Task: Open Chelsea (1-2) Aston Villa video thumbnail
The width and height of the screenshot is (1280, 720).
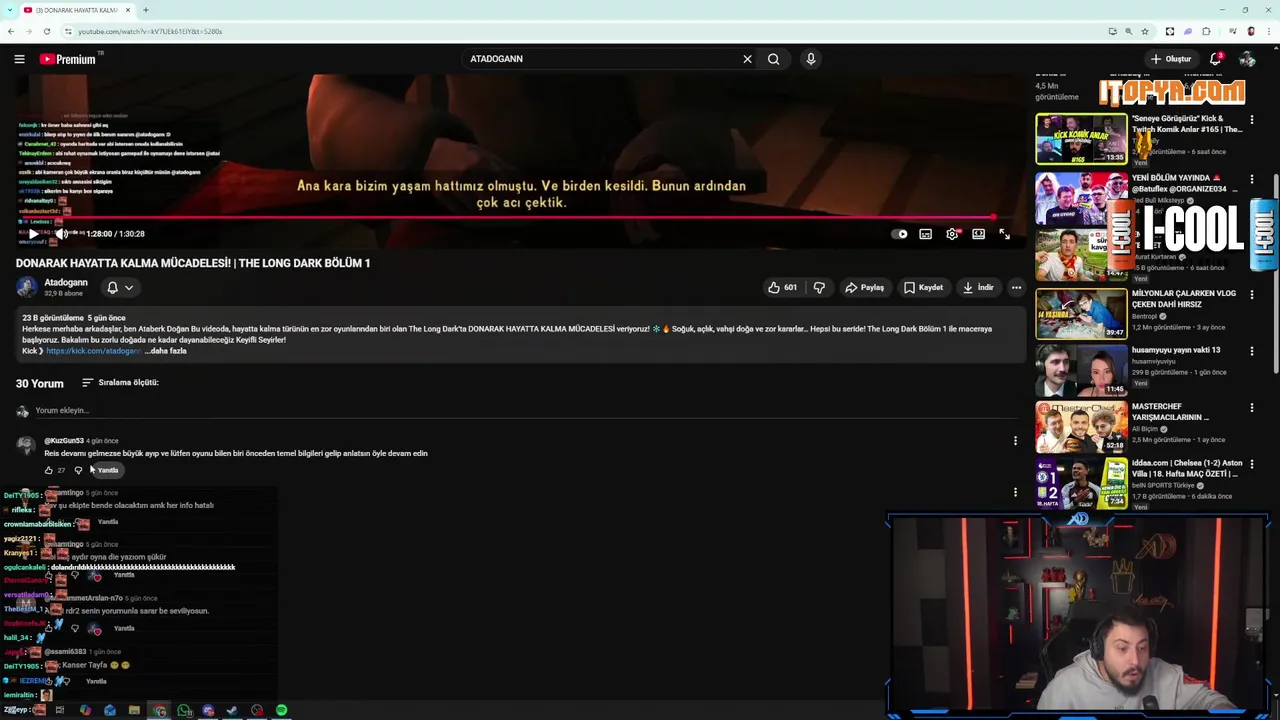Action: tap(1081, 484)
